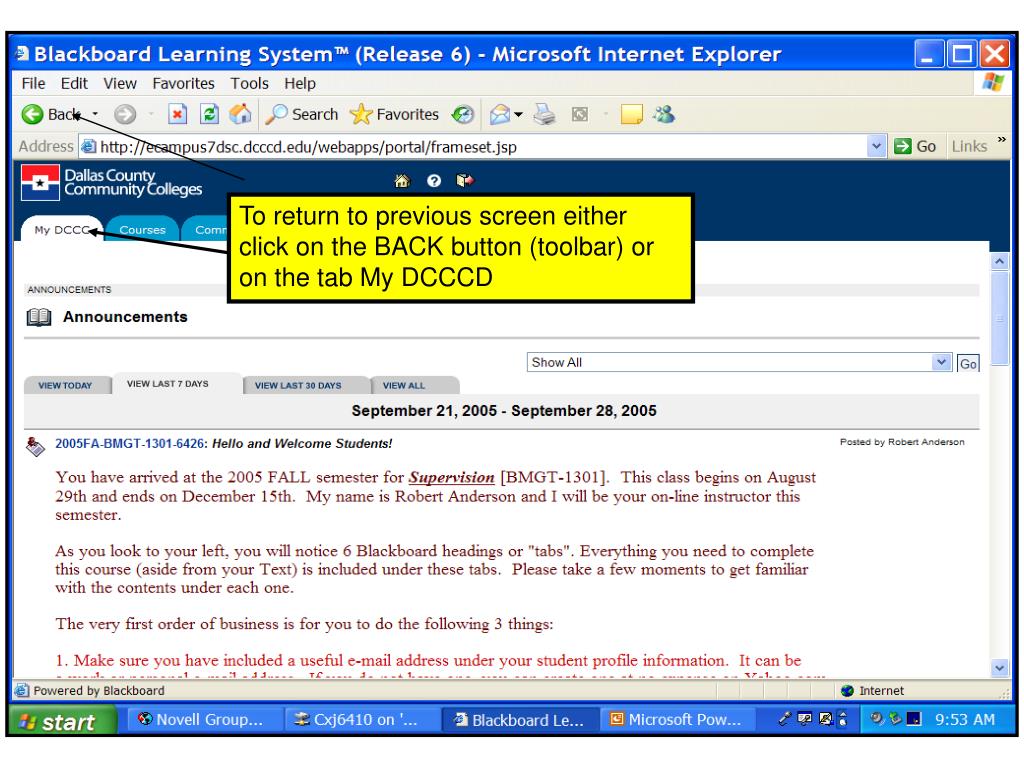Click the greyed Edit toolbar icon
Viewport: 1024px width, 768px height.
click(x=579, y=114)
